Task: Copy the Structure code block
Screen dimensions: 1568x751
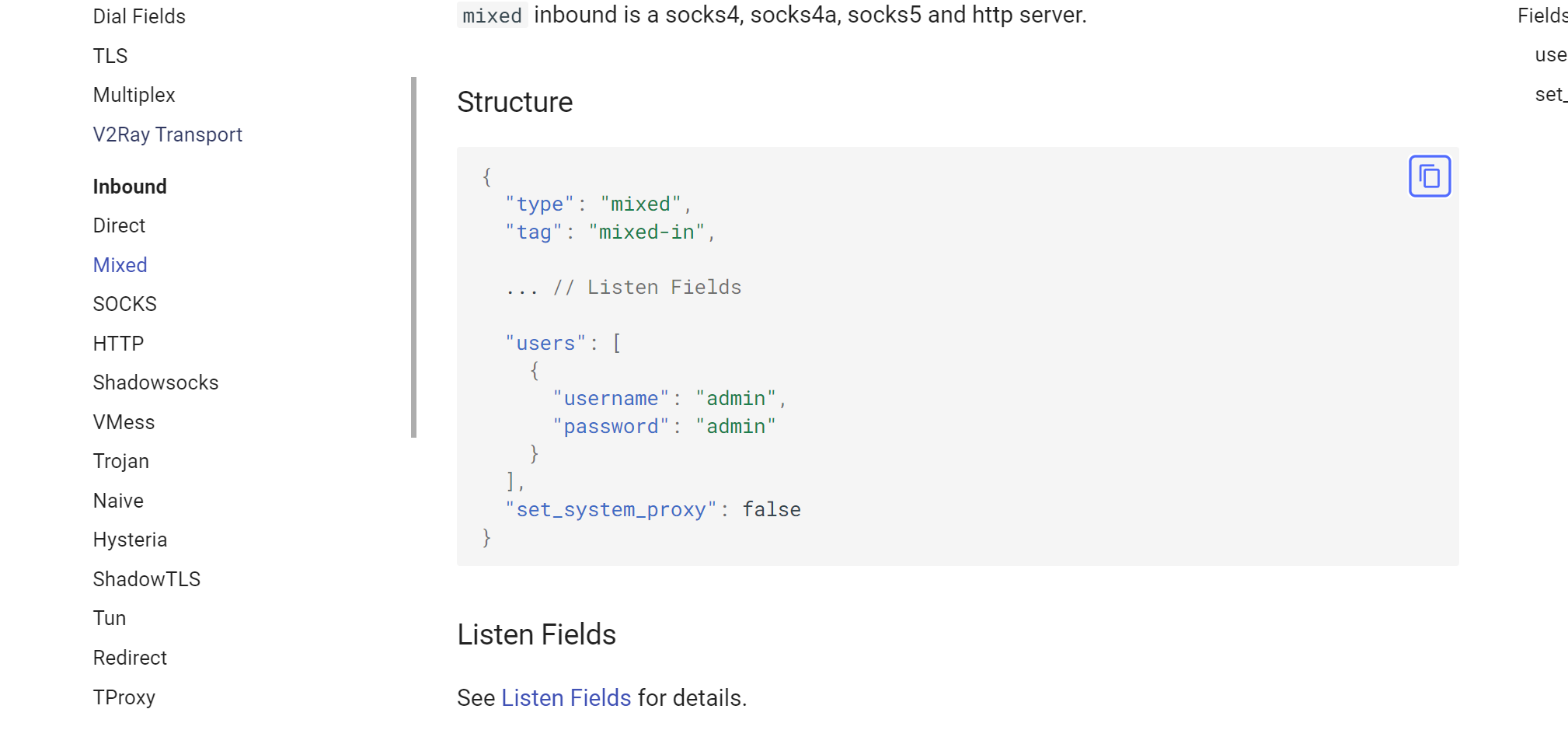Action: (1429, 176)
